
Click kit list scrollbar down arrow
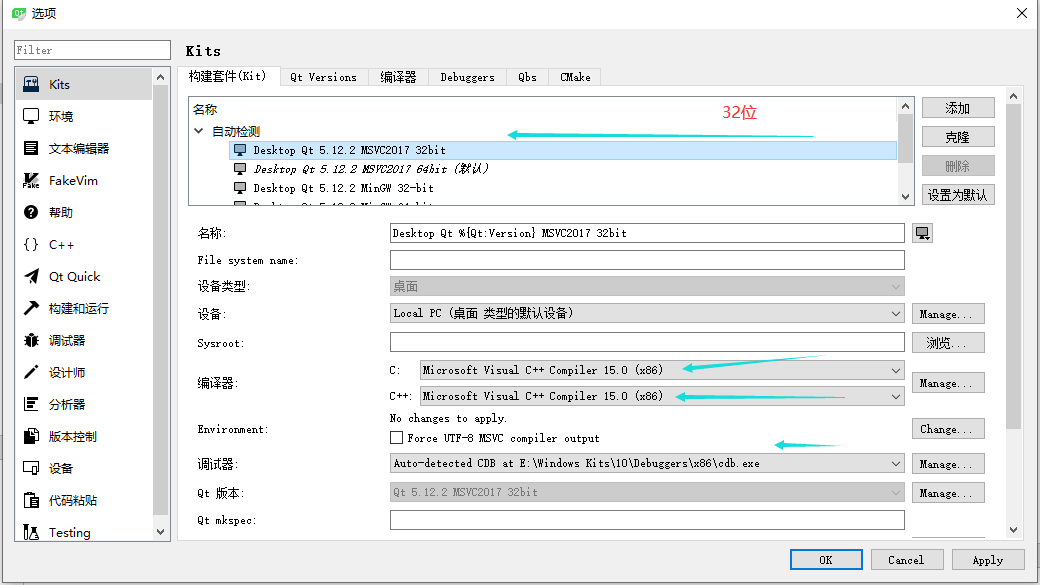[x=905, y=196]
